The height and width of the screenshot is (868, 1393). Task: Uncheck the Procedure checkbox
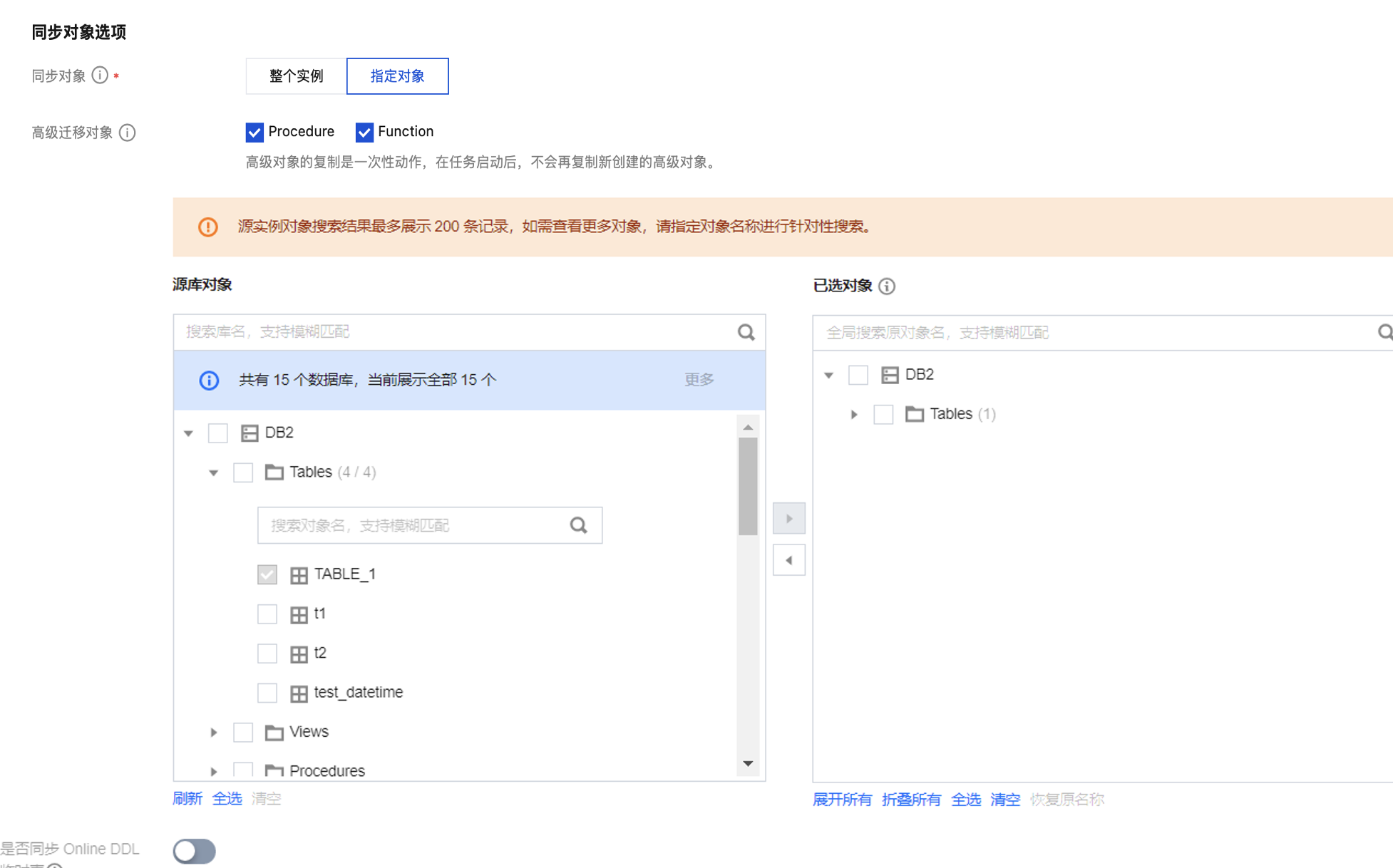pos(255,133)
